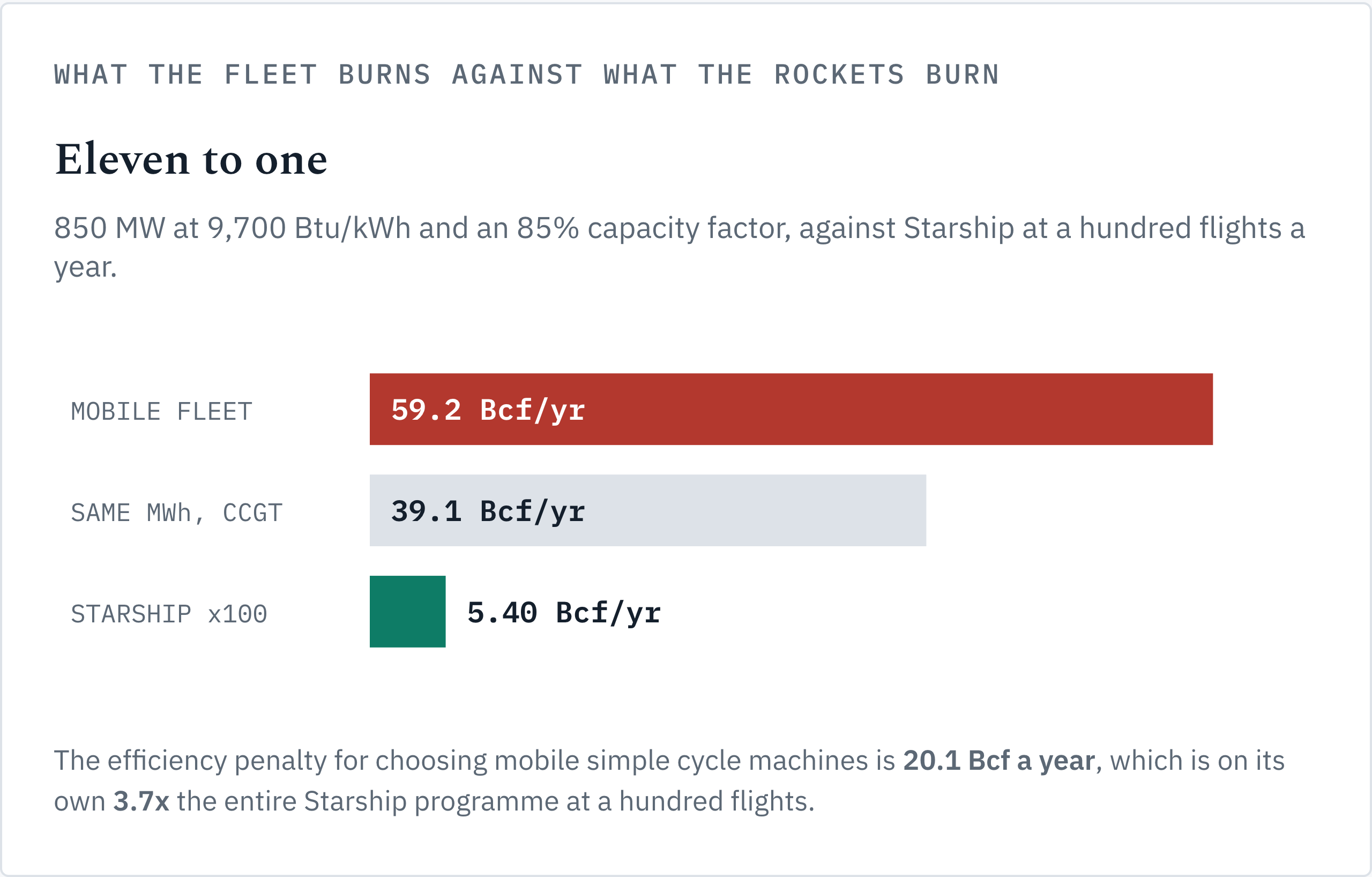
Task: Click the 'WHAT THE FLEET BURNS' overline heading
Action: [527, 75]
